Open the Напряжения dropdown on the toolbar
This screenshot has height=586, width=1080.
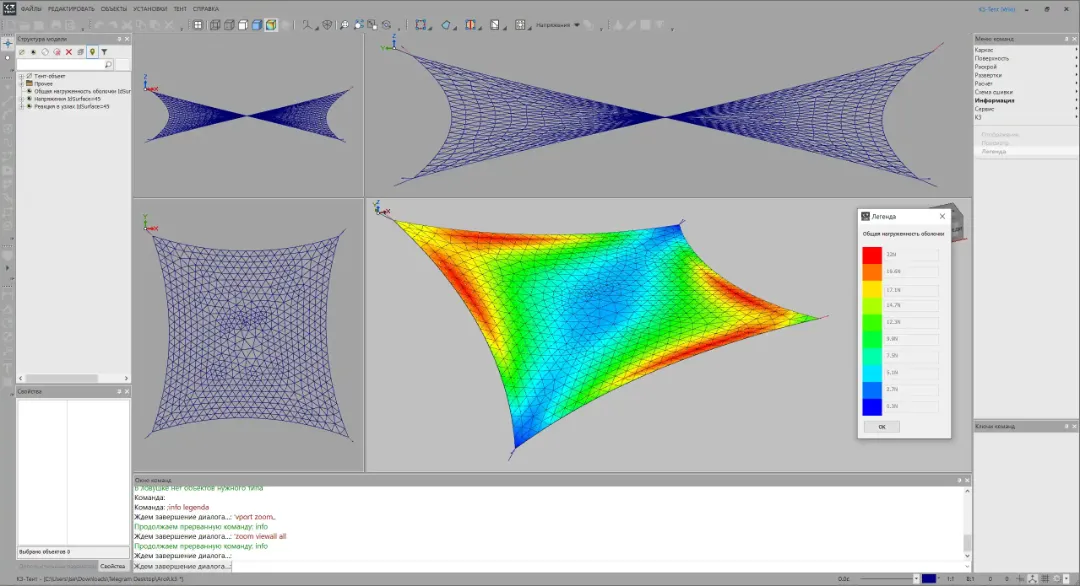click(x=578, y=25)
